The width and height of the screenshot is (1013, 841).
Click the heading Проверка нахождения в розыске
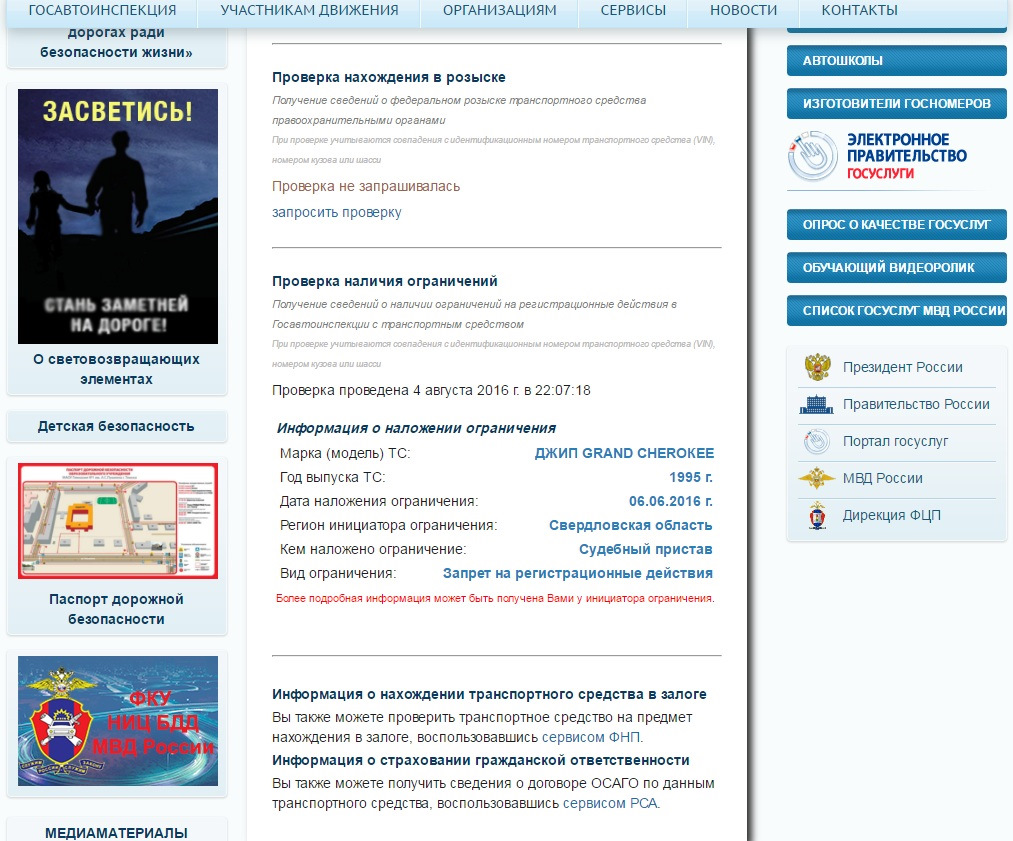[x=389, y=77]
